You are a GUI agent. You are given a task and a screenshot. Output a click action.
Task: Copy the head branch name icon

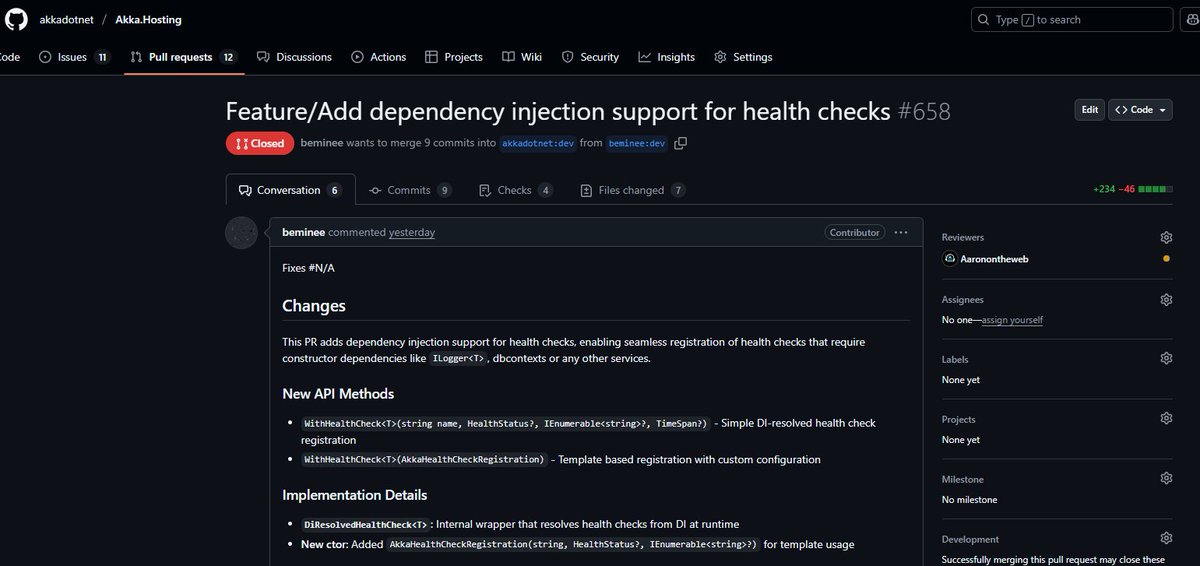tap(681, 143)
